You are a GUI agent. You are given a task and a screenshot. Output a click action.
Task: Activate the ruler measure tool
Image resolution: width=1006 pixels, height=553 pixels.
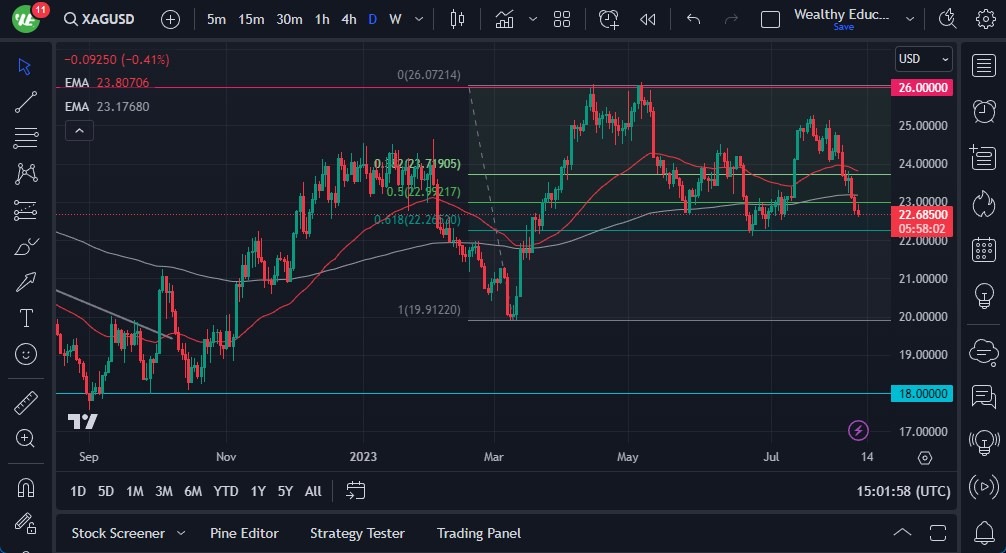(x=26, y=402)
